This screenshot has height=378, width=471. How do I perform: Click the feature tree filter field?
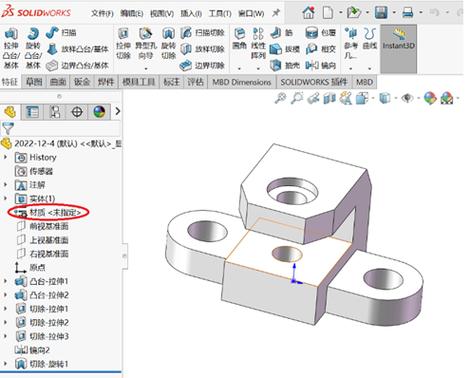(x=61, y=128)
